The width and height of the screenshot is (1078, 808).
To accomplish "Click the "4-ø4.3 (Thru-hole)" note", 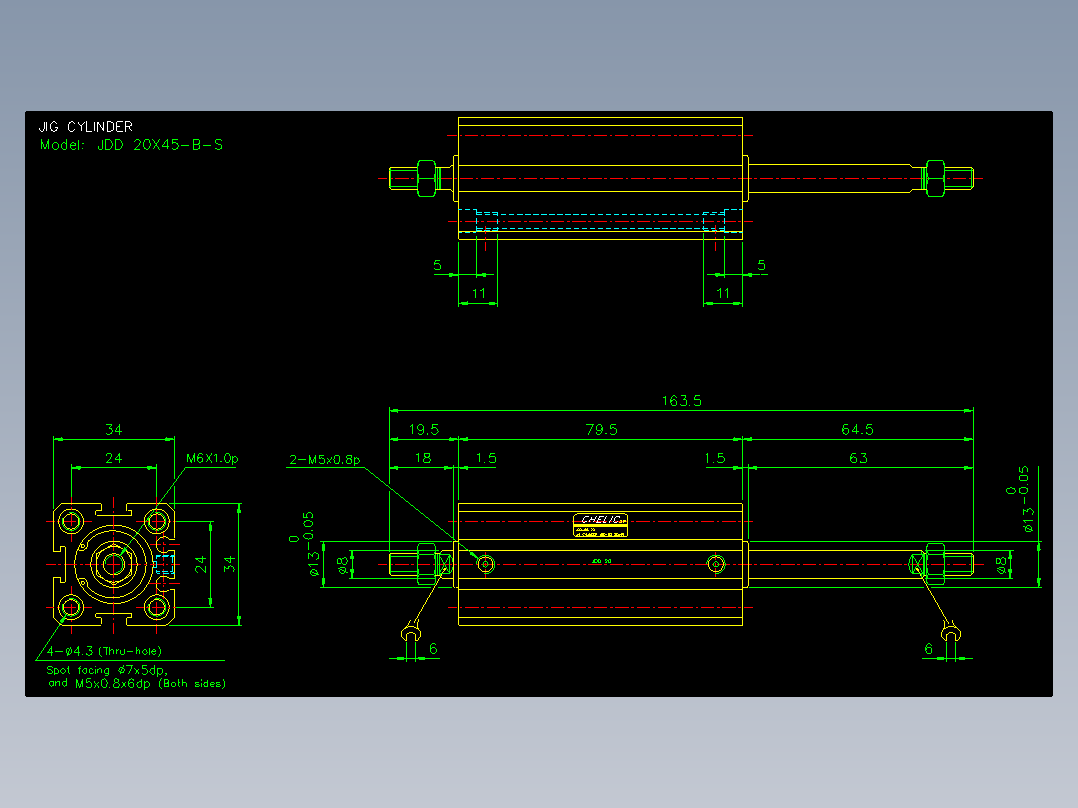I will point(104,651).
